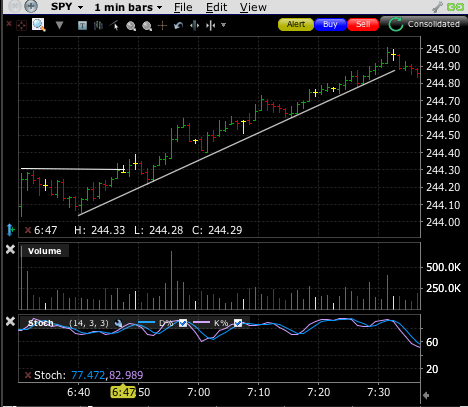Toggle the D% line checkbox

pos(183,323)
